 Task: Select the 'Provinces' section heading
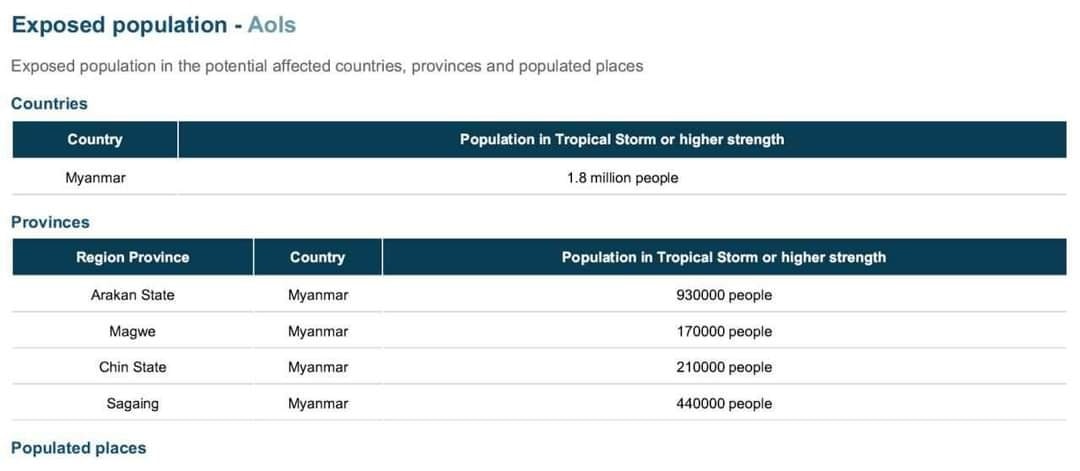coord(50,222)
